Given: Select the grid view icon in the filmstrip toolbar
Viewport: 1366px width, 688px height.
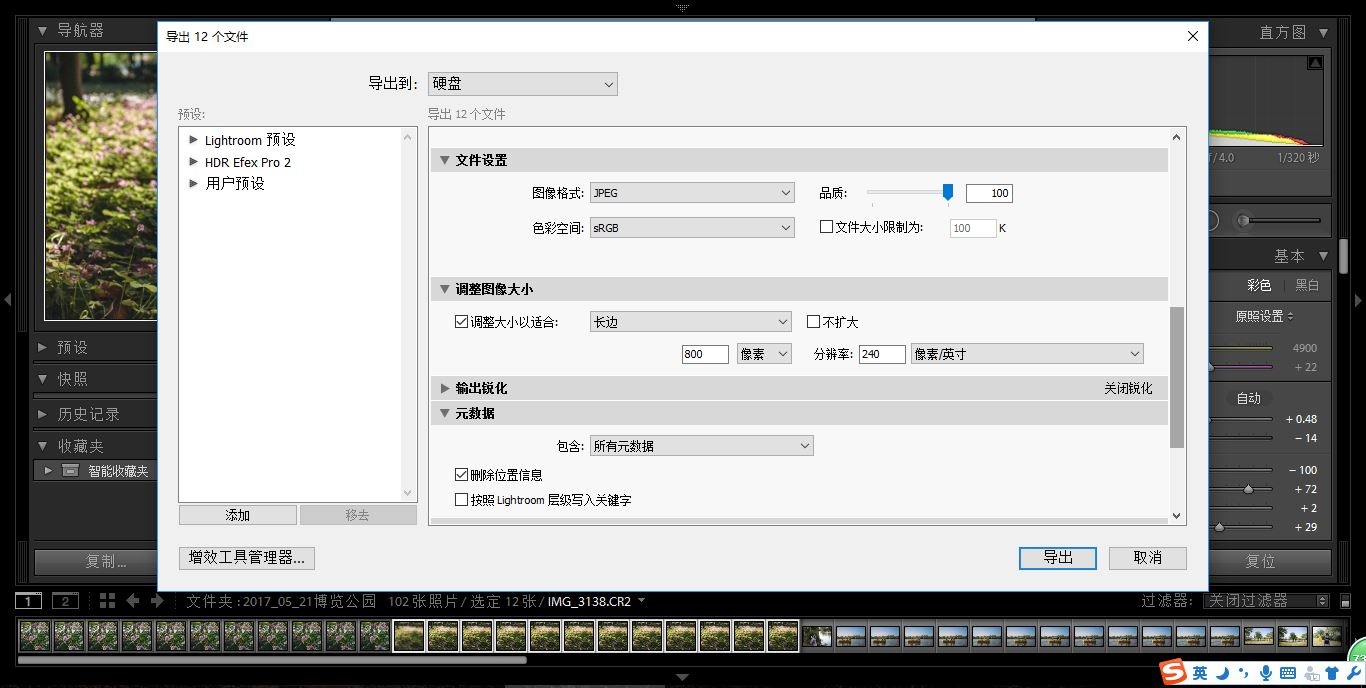Looking at the screenshot, I should [x=107, y=601].
